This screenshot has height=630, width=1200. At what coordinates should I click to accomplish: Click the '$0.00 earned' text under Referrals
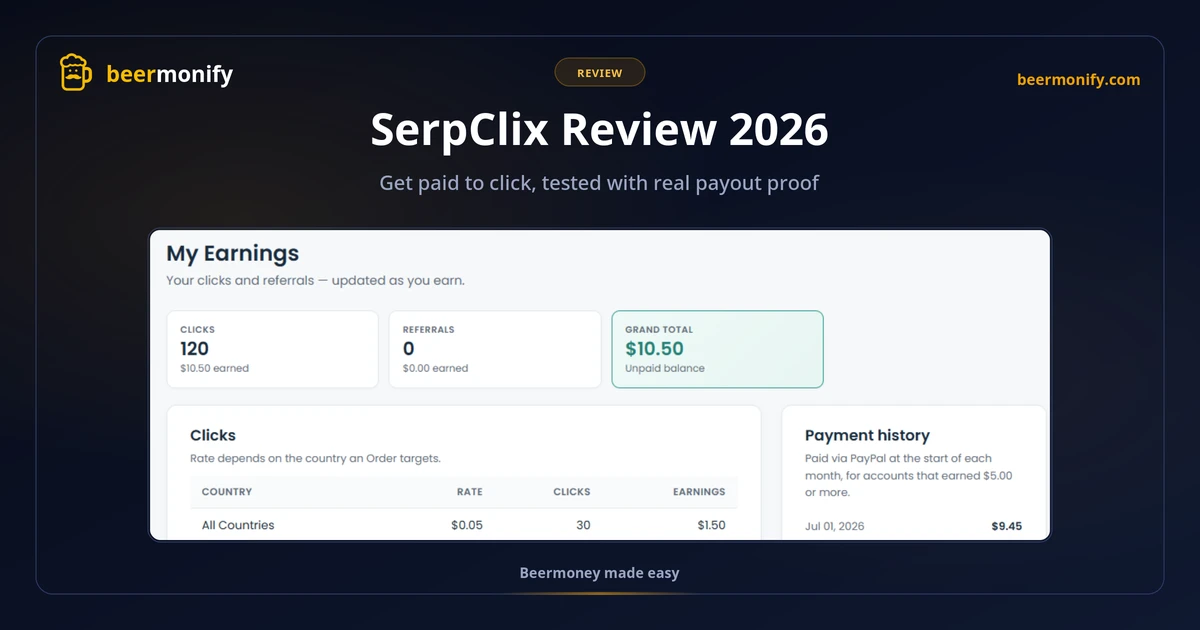click(x=435, y=368)
